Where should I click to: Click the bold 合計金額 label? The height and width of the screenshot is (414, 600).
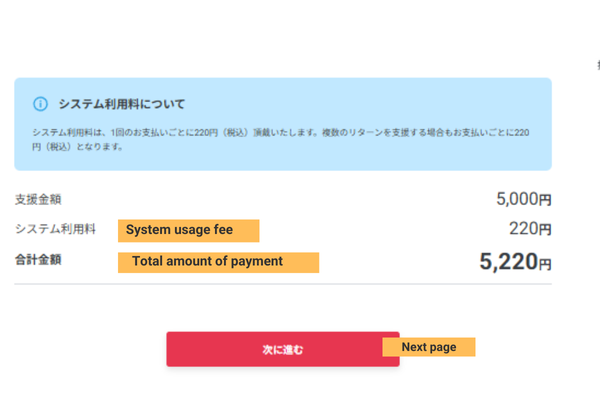[38, 261]
